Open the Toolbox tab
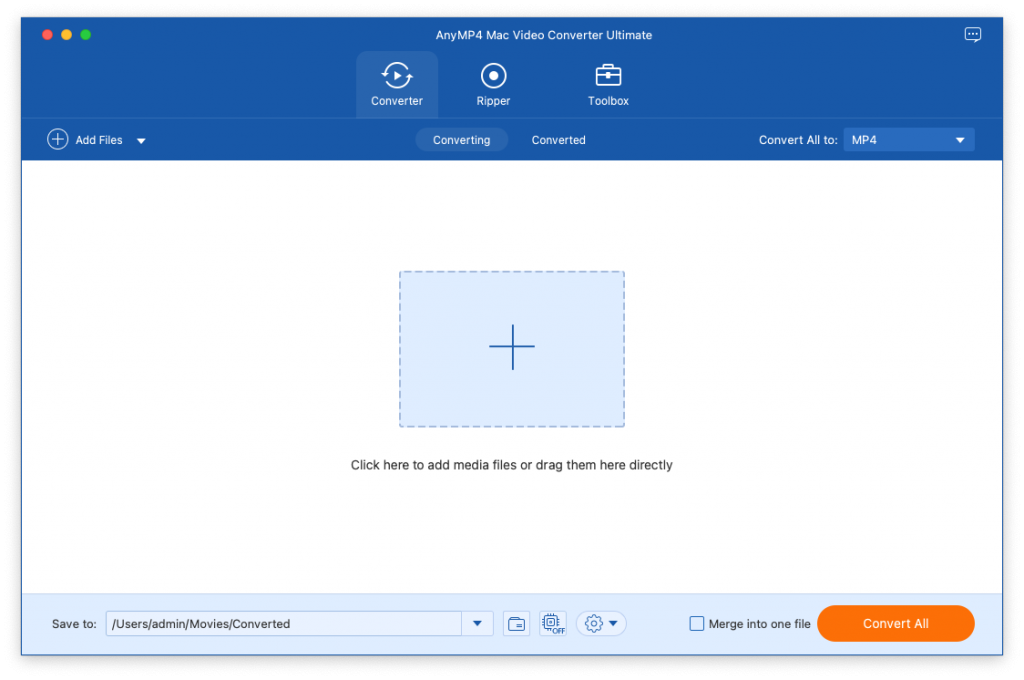Viewport: 1024px width, 680px height. [608, 84]
